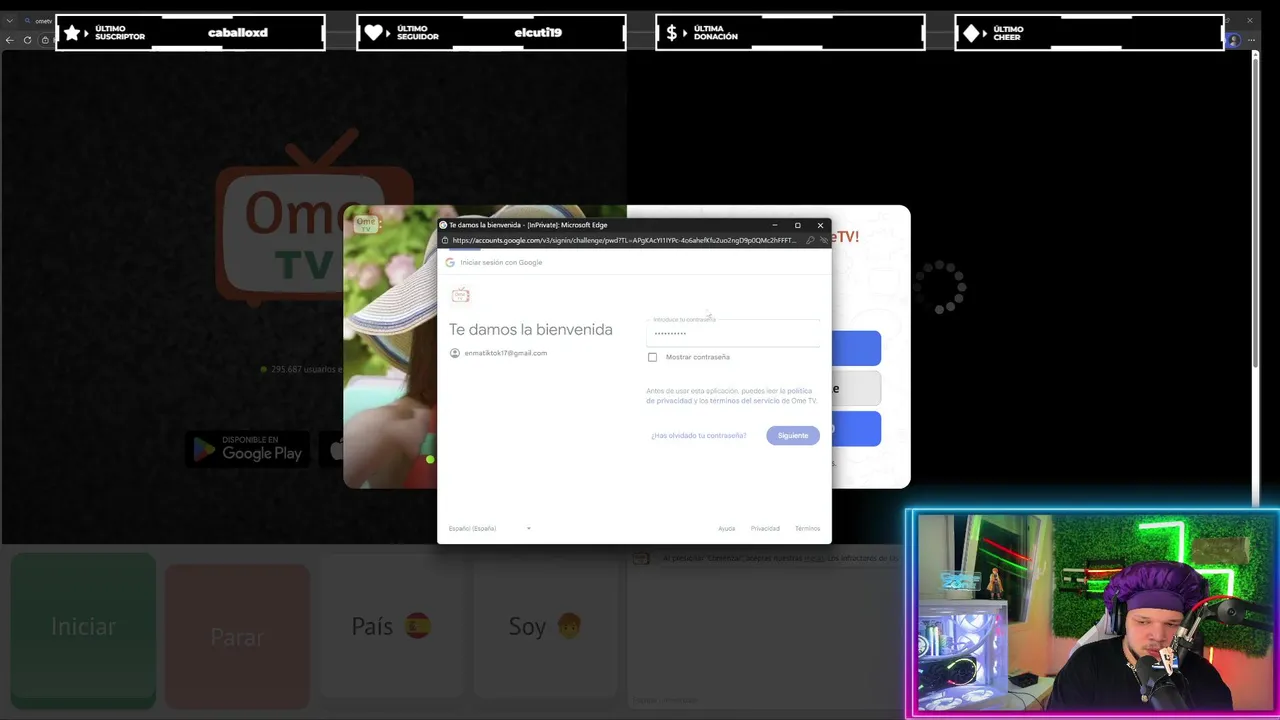Open the País country selector on OmeTV
The image size is (1280, 720).
(391, 627)
